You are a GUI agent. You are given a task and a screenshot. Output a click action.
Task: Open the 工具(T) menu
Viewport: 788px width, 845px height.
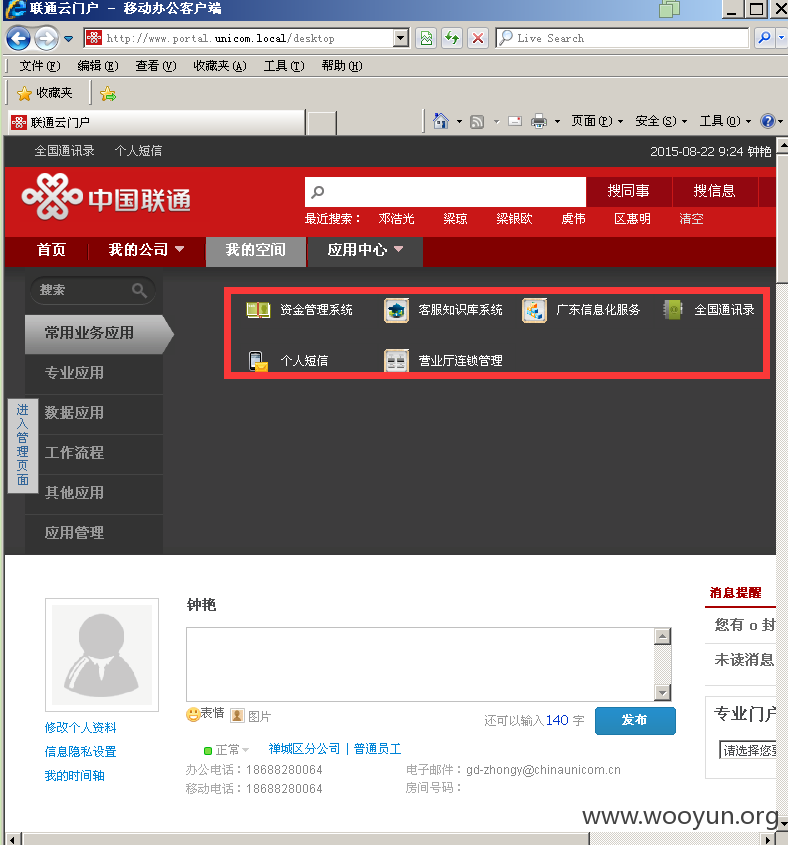(x=284, y=66)
